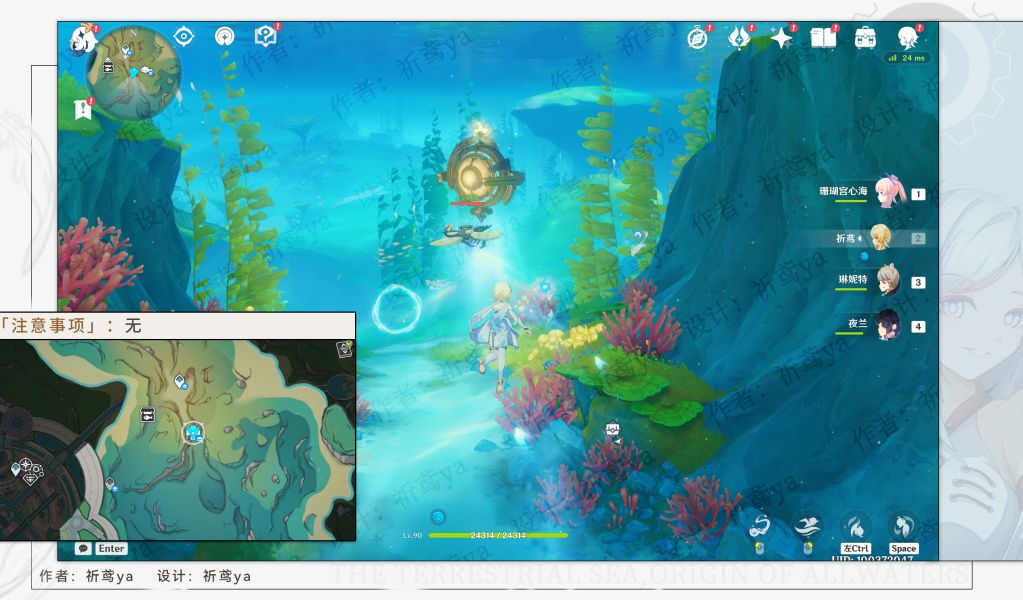This screenshot has width=1023, height=600.
Task: Click the small chest-like marker among corals
Action: pos(612,430)
